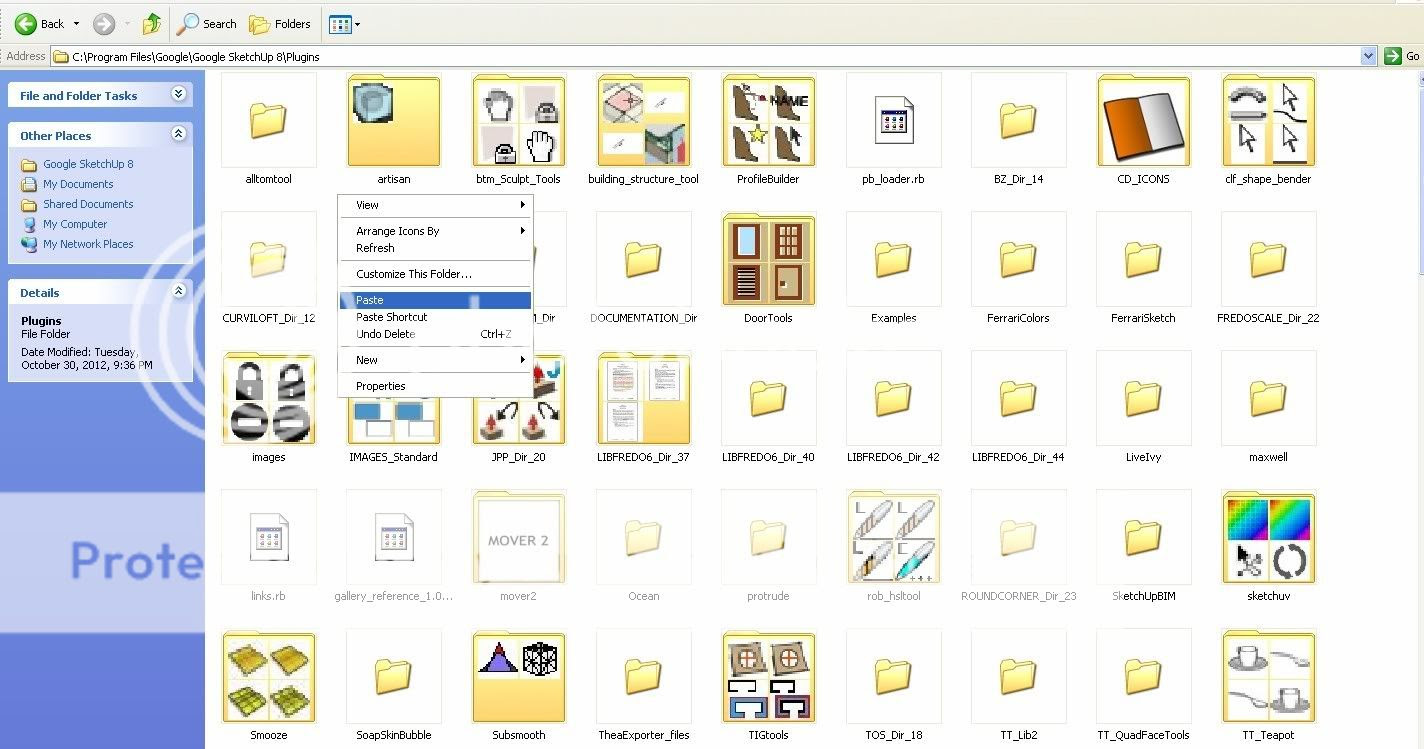Click the Forward navigation arrow
1424x749 pixels.
click(x=104, y=23)
